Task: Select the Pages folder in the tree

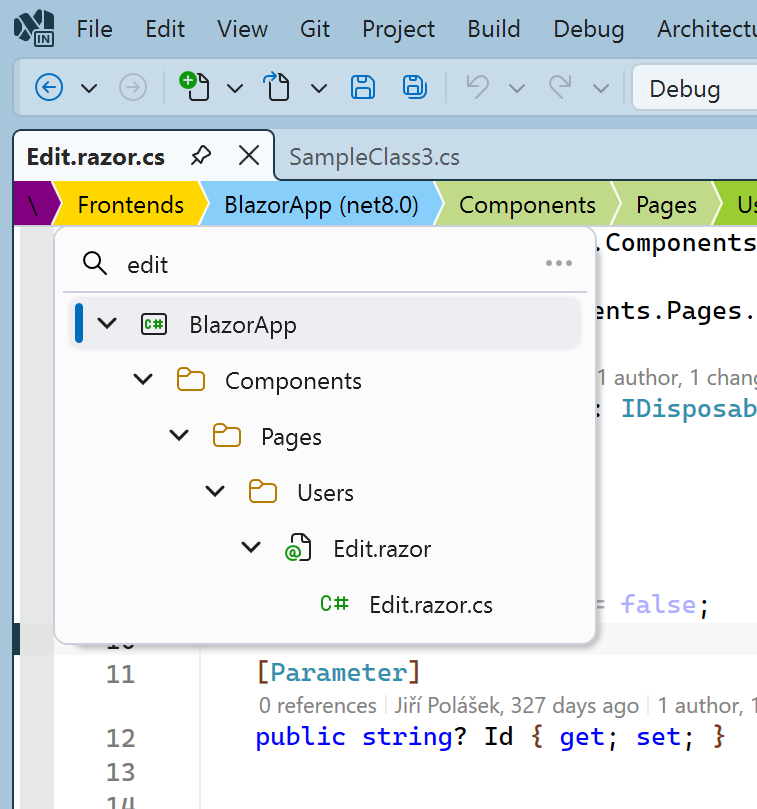Action: (x=291, y=437)
